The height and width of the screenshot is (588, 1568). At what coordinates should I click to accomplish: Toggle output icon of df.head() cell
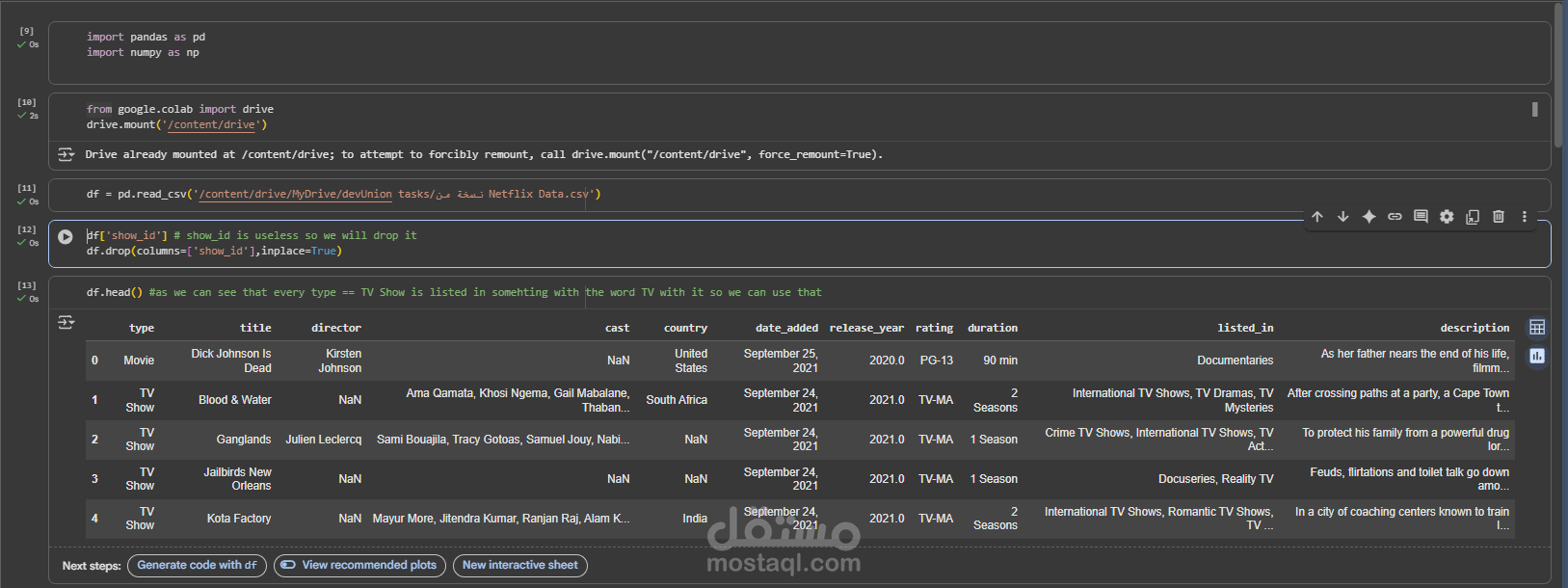click(x=66, y=322)
